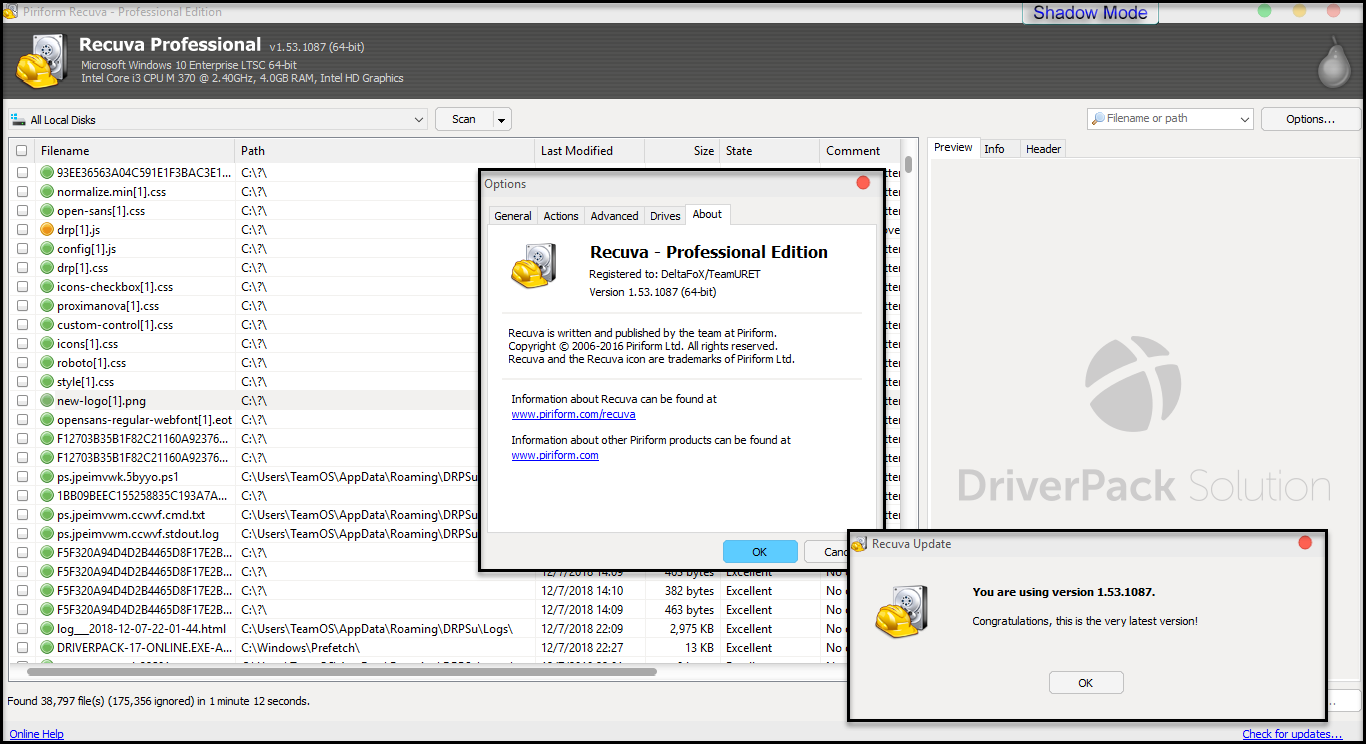The image size is (1366, 744).
Task: Check the box for new-logo[1].png
Action: pos(22,401)
